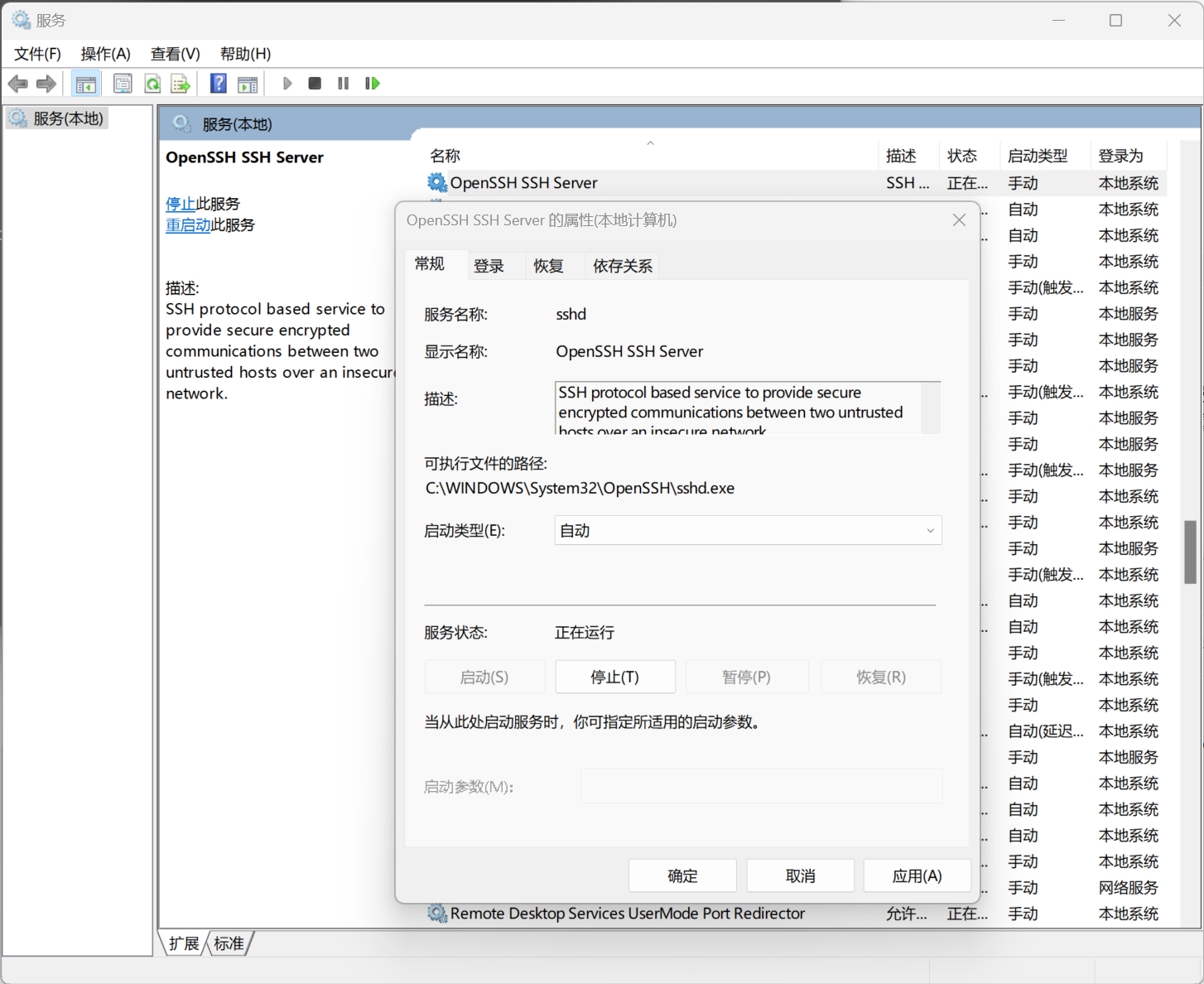This screenshot has width=1204, height=984.
Task: Click the 服务(本地) header above the services list
Action: click(x=237, y=124)
